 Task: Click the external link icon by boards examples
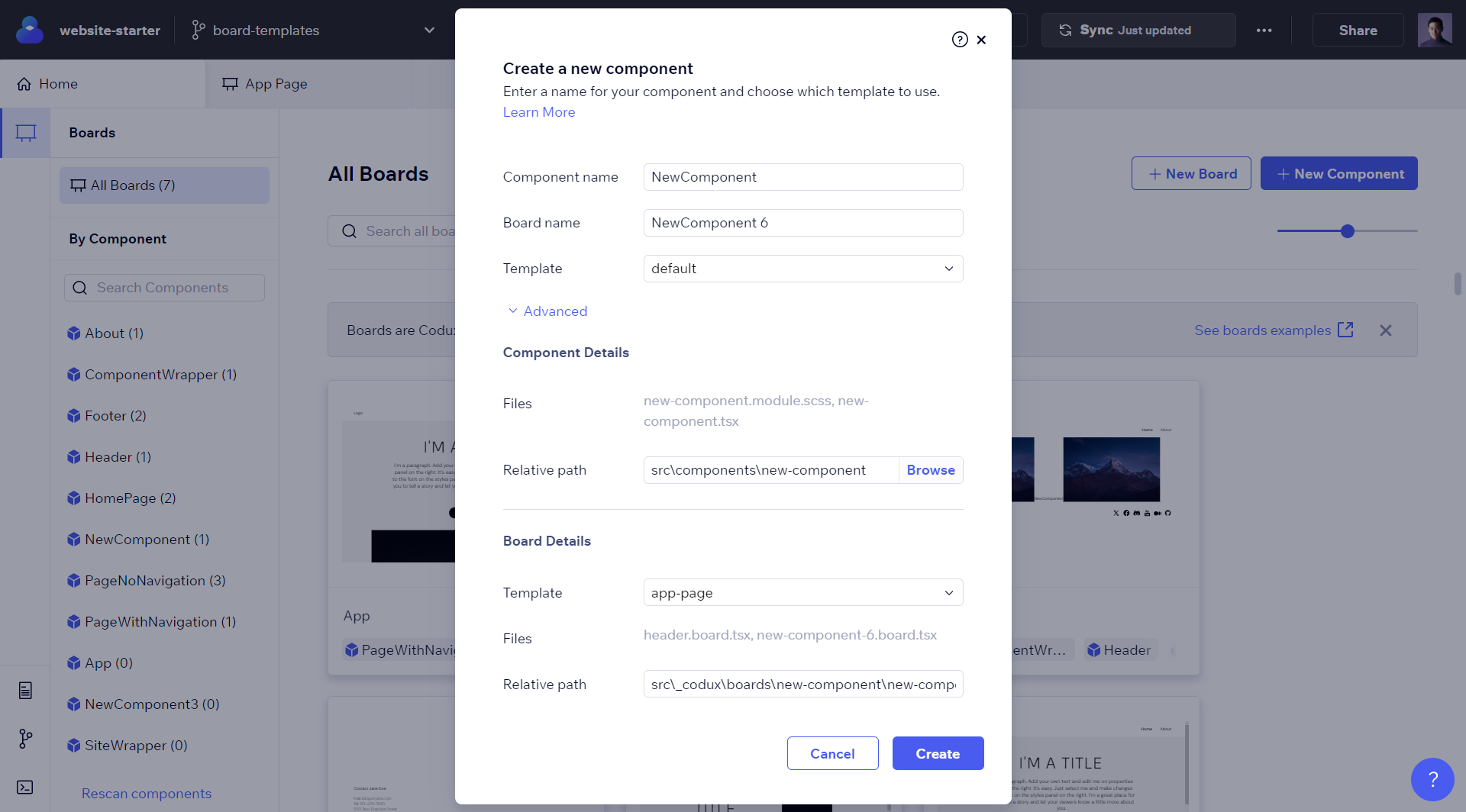click(1345, 330)
